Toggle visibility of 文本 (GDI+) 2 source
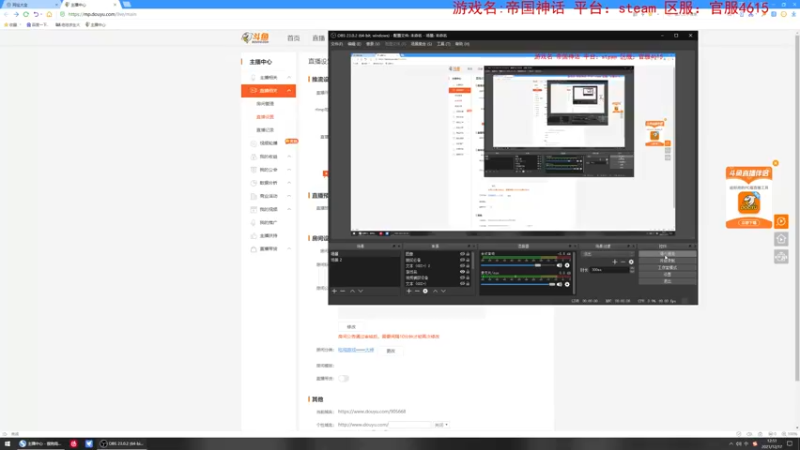 pos(462,266)
